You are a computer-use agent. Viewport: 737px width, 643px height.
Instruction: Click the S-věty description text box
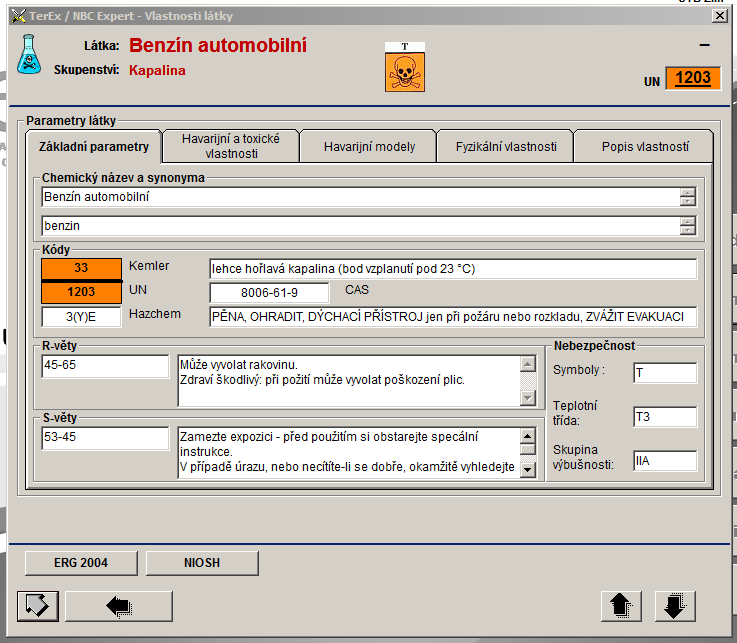(349, 452)
